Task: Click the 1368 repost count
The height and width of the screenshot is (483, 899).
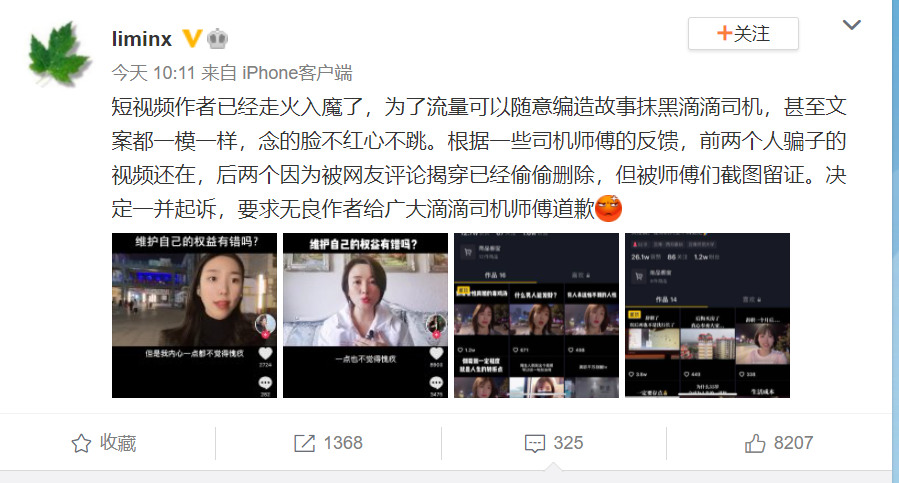Action: click(x=343, y=443)
